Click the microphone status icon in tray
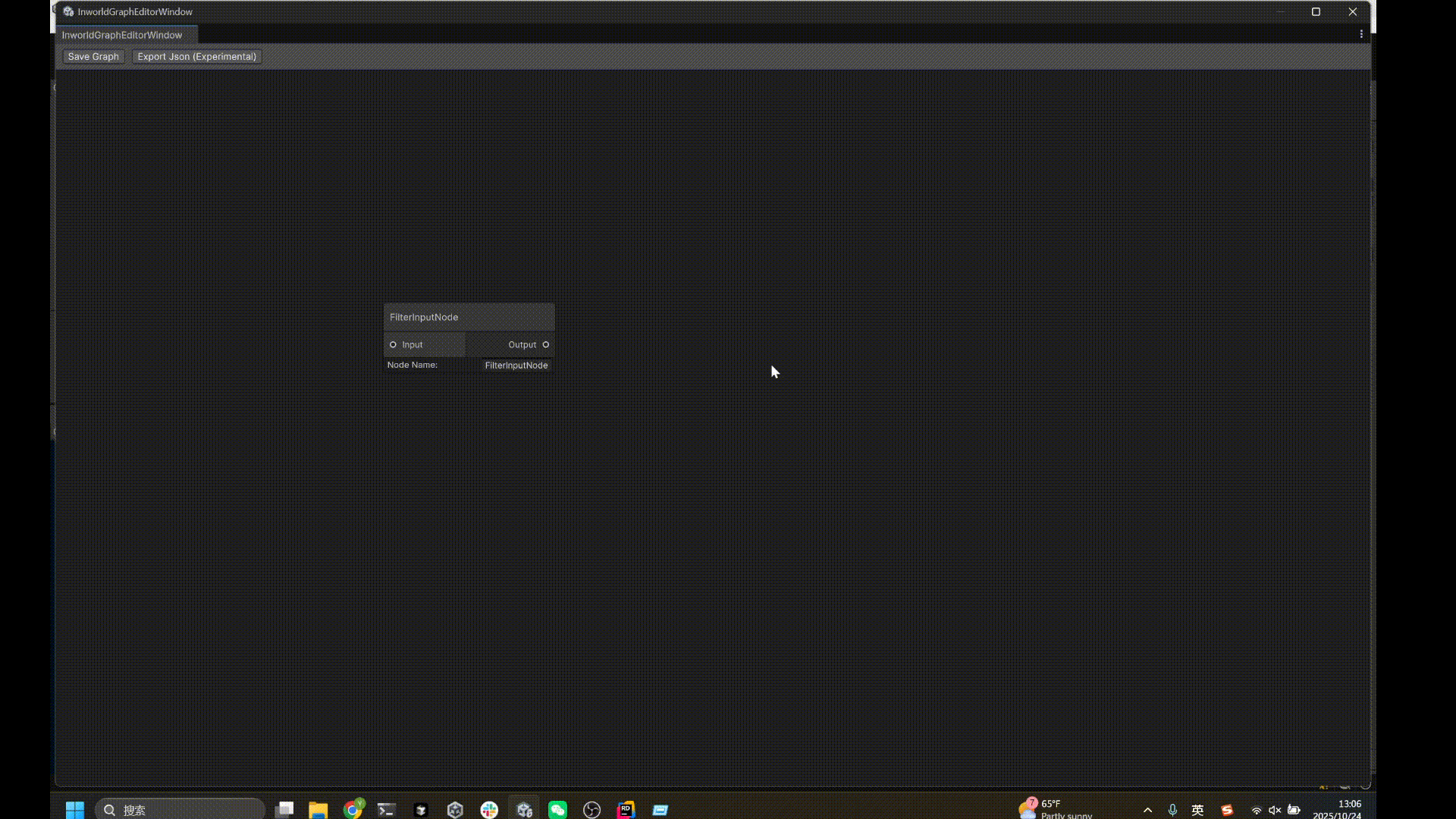 1172,809
